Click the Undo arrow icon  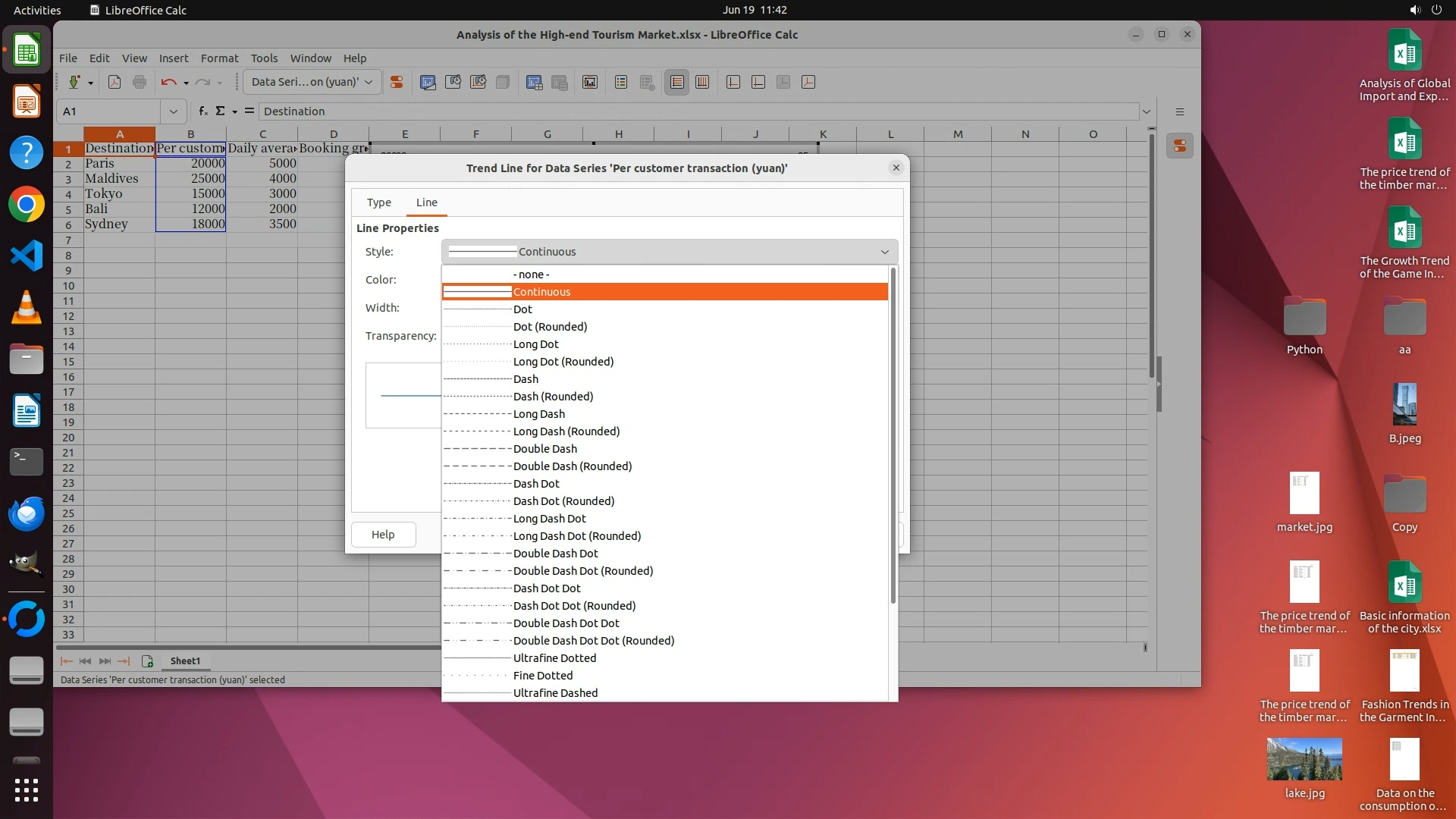coord(168,82)
